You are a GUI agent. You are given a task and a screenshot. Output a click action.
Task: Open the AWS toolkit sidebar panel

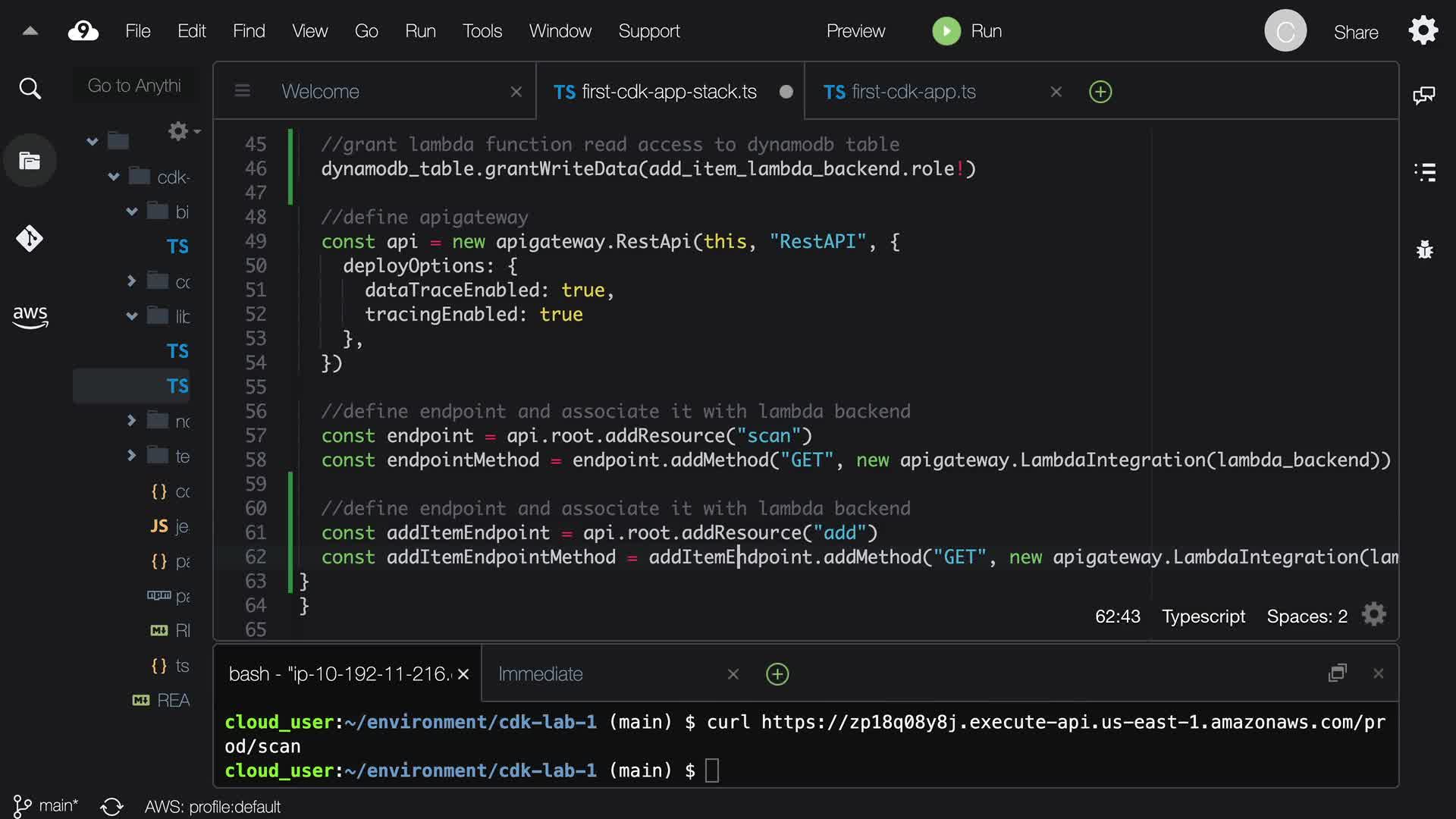[x=30, y=316]
